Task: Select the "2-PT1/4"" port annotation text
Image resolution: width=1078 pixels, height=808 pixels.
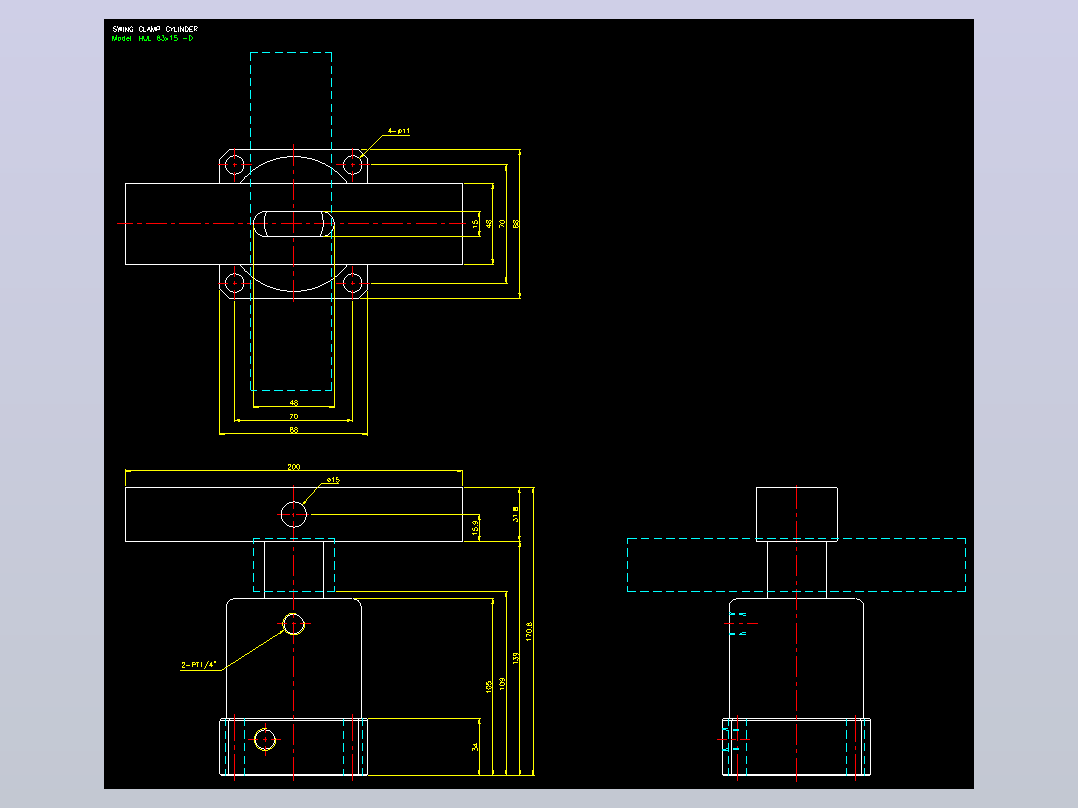Action: pyautogui.click(x=199, y=665)
